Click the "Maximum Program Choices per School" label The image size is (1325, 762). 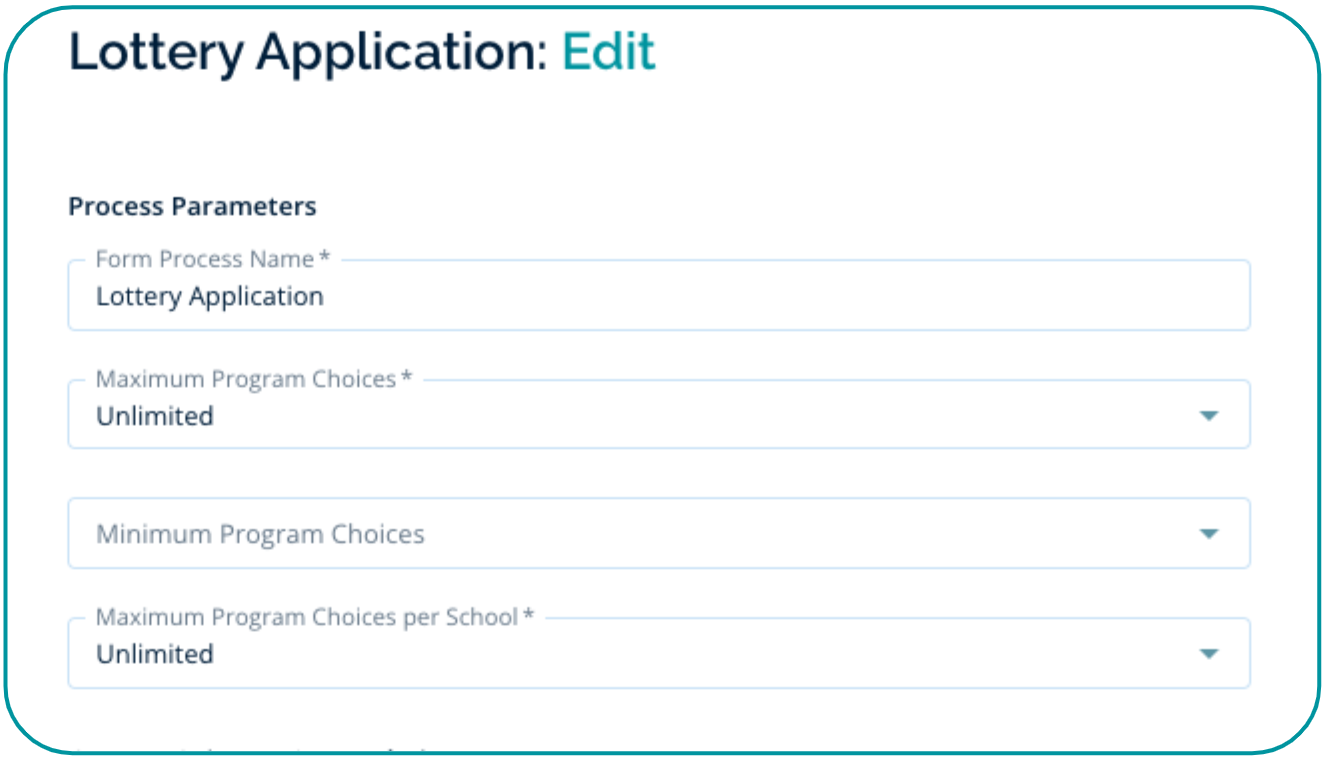click(x=306, y=617)
